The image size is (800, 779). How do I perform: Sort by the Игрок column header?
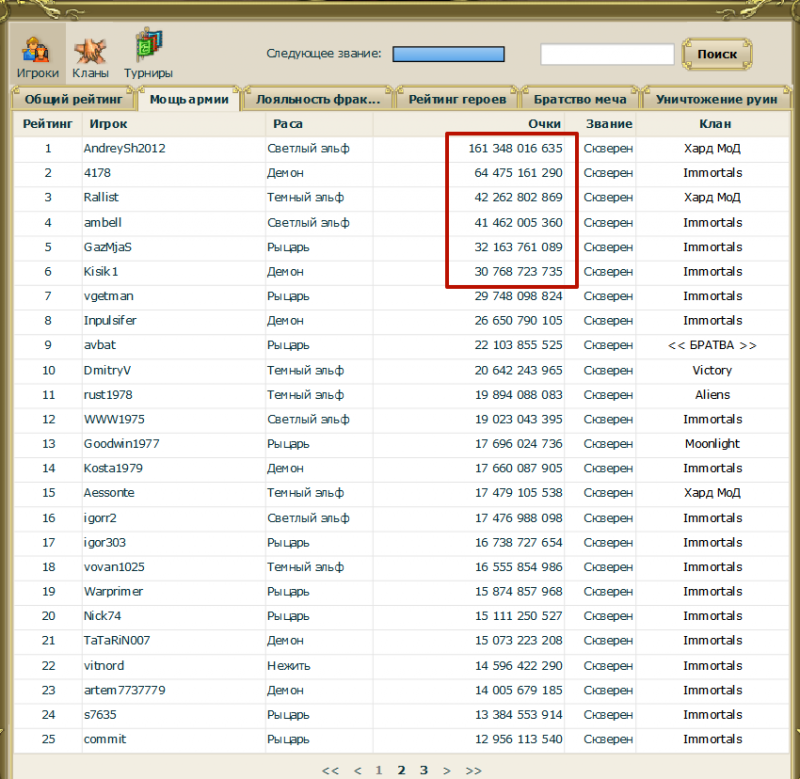(x=108, y=124)
